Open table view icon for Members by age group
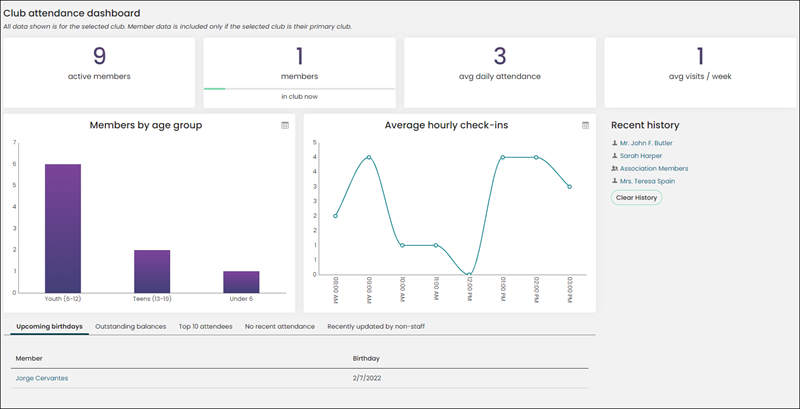Image resolution: width=800 pixels, height=409 pixels. pyautogui.click(x=285, y=125)
